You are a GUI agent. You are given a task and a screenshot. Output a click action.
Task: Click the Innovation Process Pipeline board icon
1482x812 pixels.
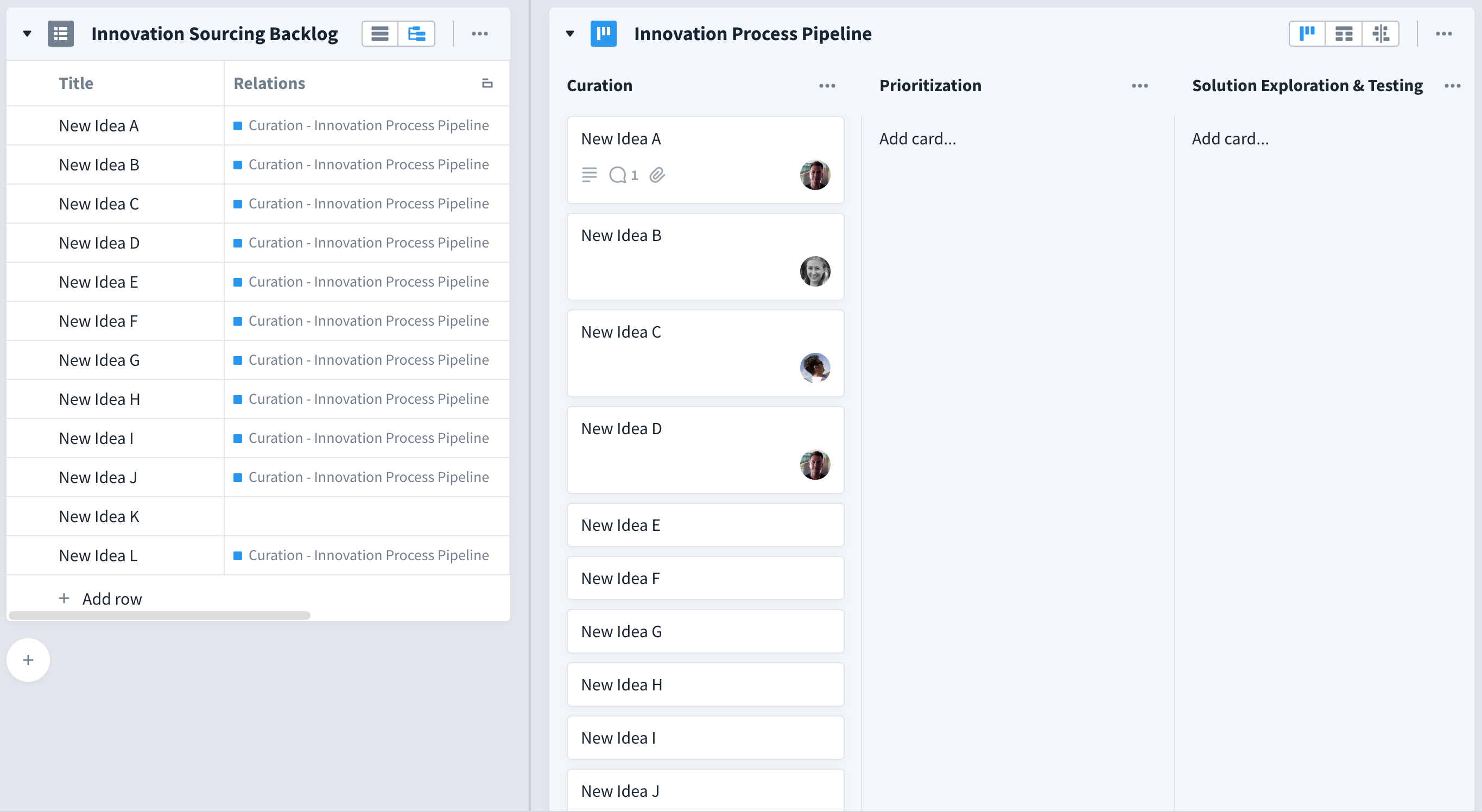pyautogui.click(x=604, y=33)
